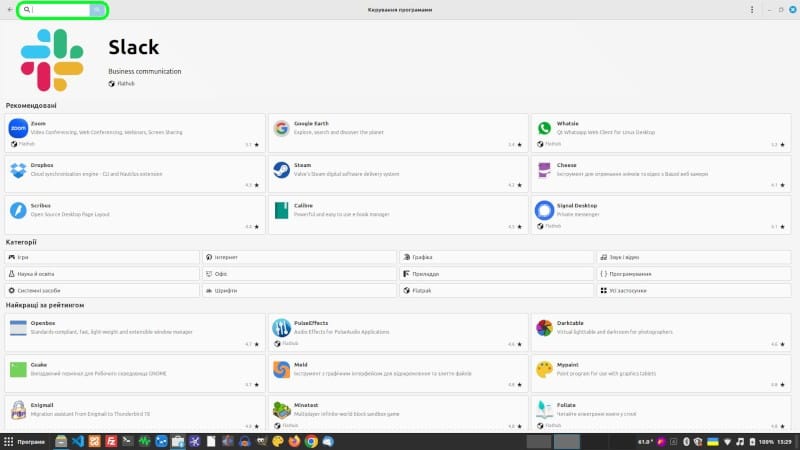Open the three-dot menu in header bar
The height and width of the screenshot is (450, 800).
[752, 10]
